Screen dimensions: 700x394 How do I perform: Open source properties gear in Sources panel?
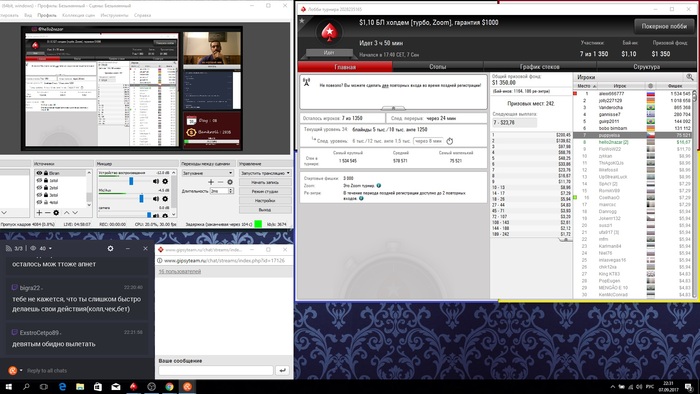[x=56, y=213]
